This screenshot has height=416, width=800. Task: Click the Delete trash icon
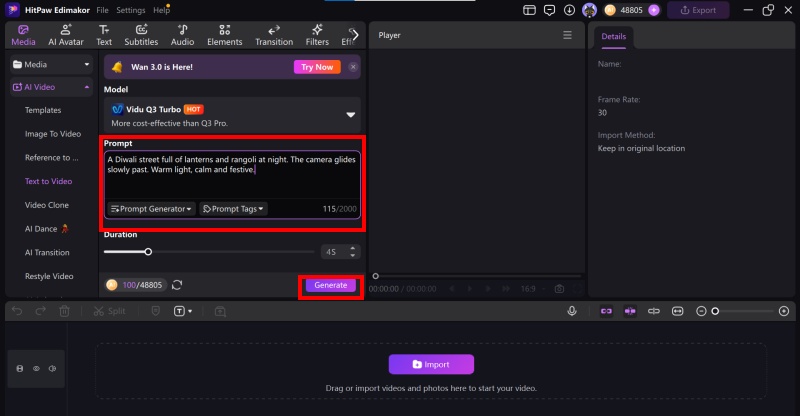click(64, 311)
